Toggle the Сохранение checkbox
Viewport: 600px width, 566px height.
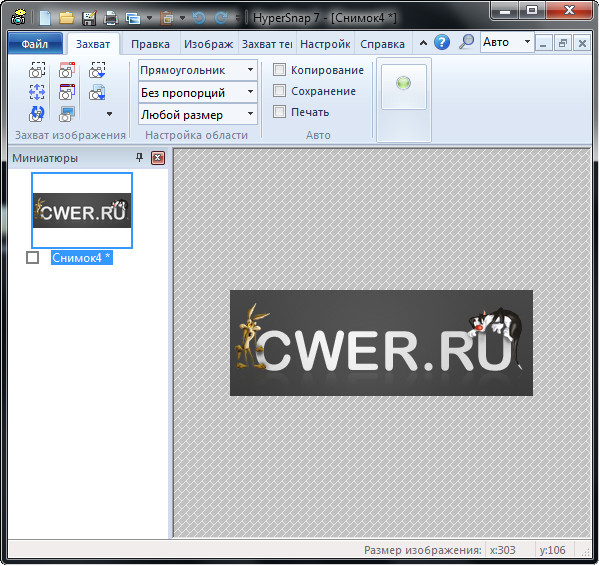tap(280, 91)
